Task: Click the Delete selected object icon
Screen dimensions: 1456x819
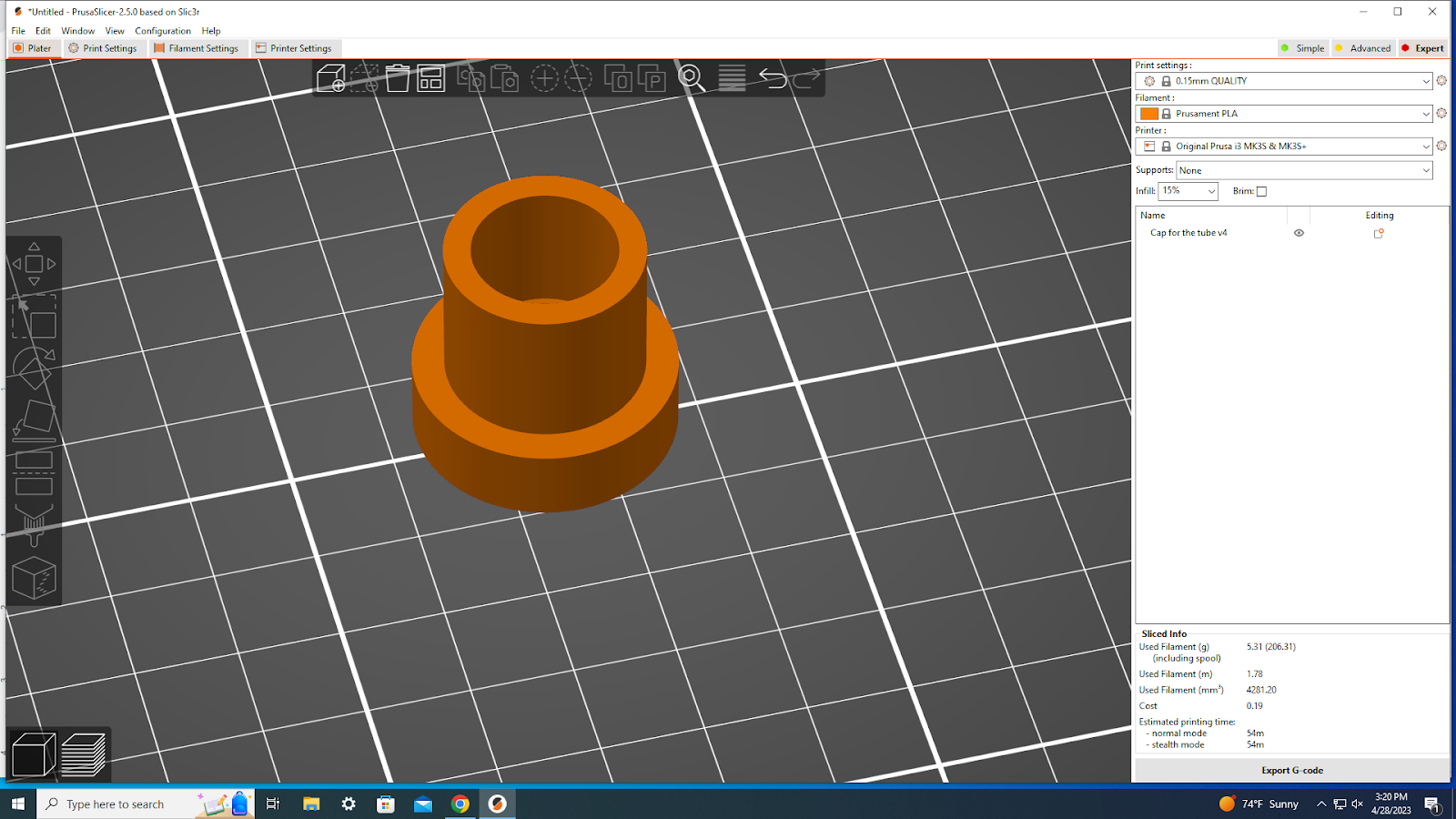Action: click(365, 78)
